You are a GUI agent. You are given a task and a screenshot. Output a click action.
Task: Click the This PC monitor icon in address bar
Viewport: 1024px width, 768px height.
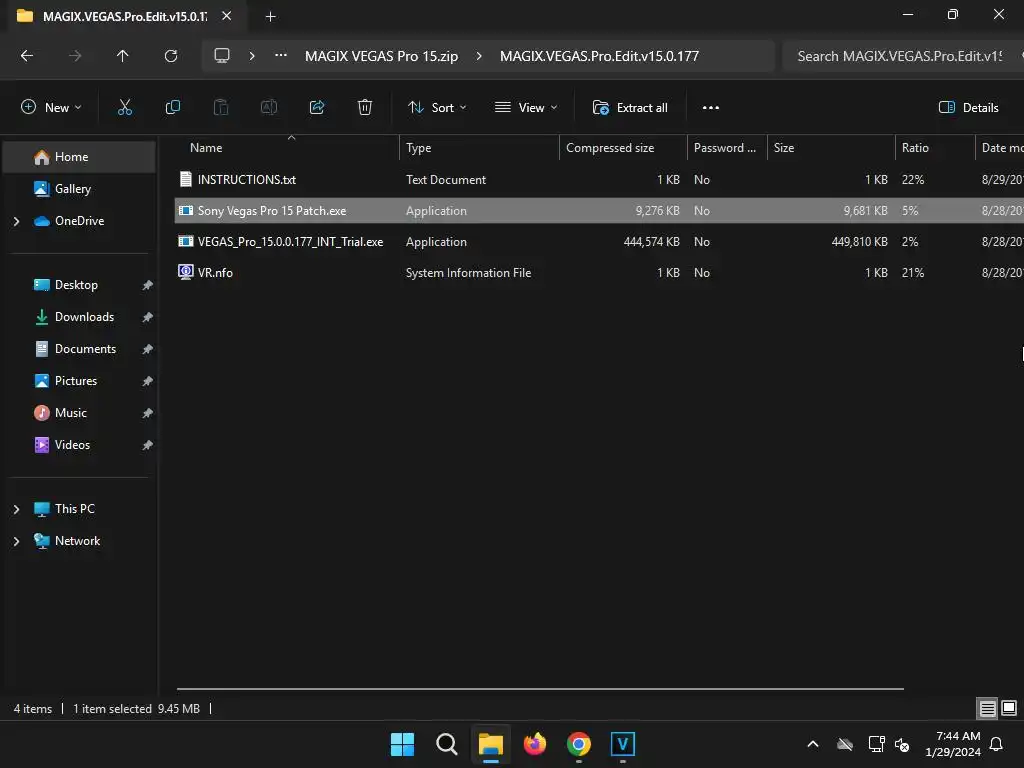tap(222, 56)
